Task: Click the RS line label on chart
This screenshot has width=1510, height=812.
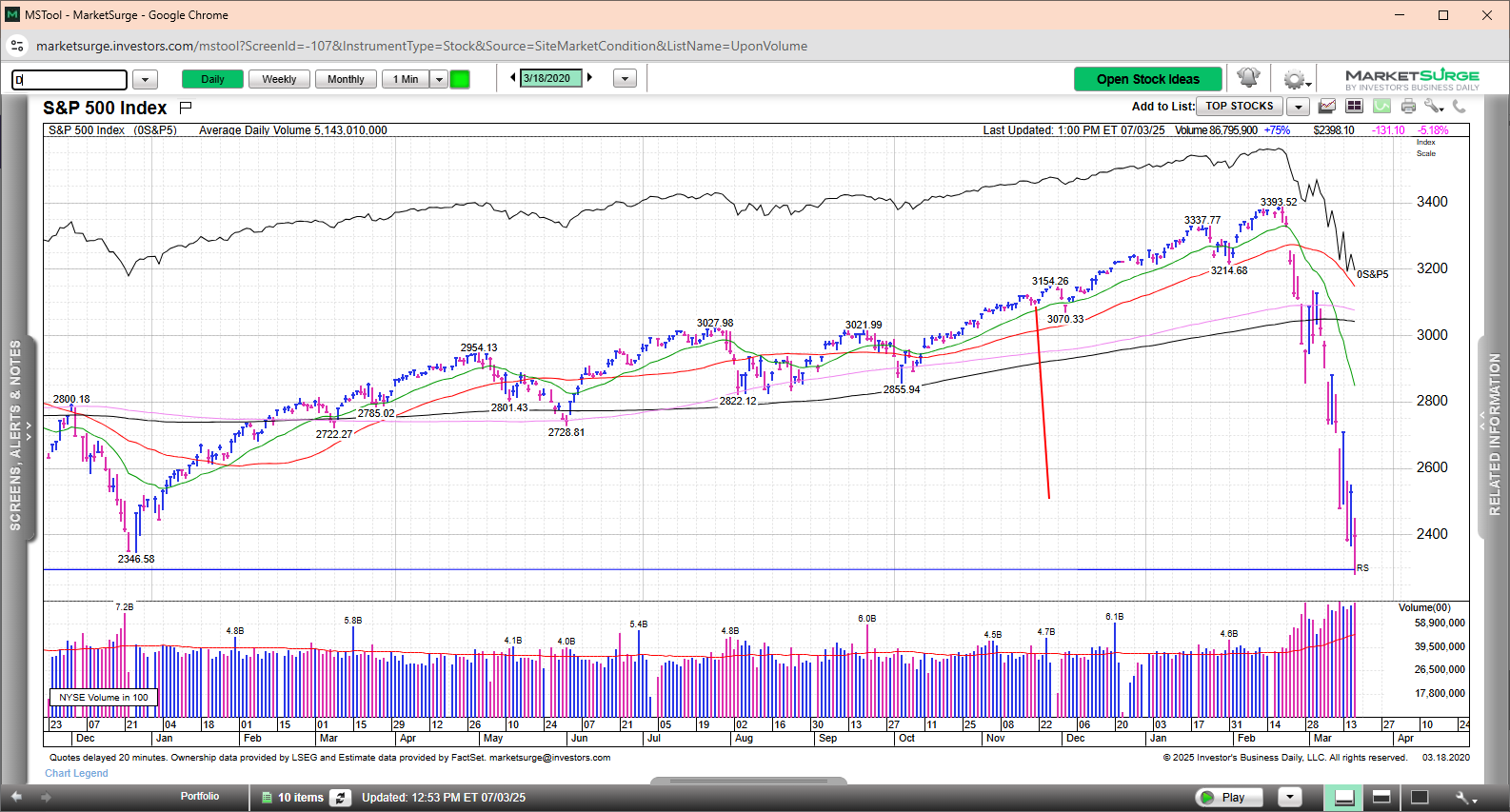Action: click(1363, 568)
